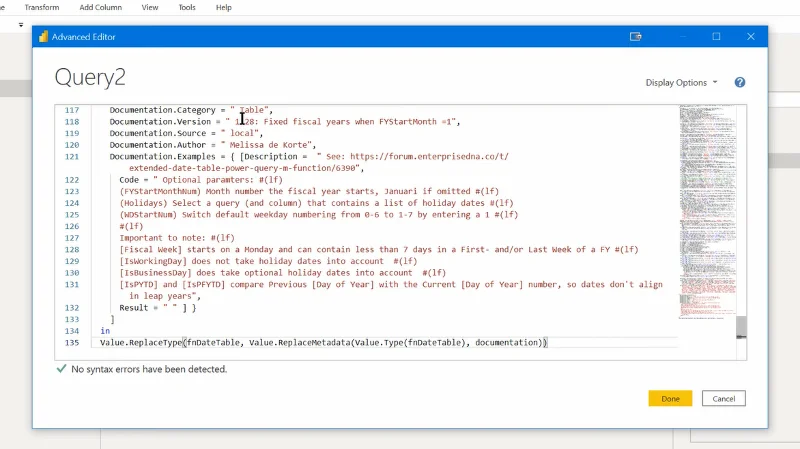Click line number 117 in the gutter
This screenshot has height=449, width=800.
point(72,110)
